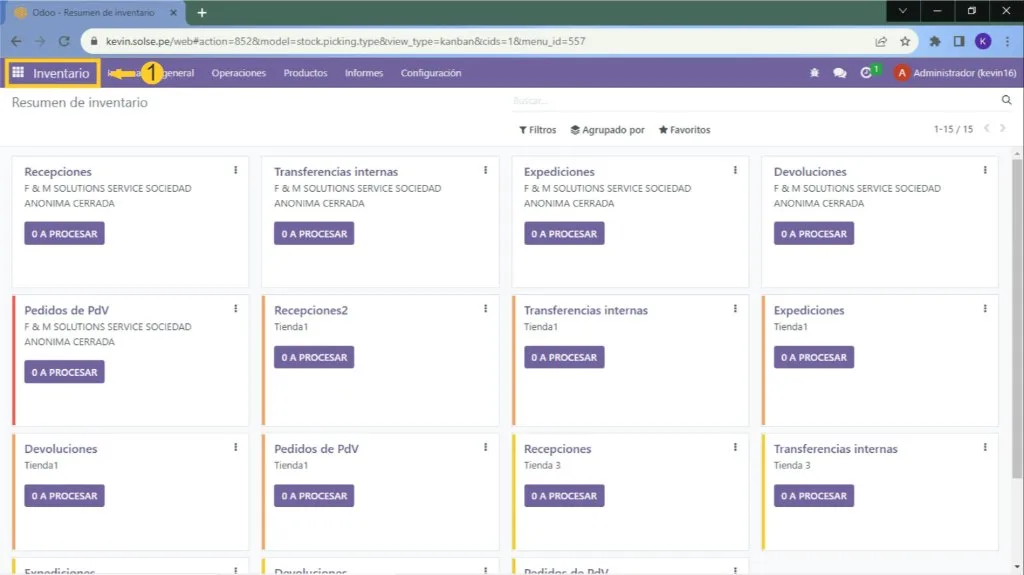Open options menu of Transferencias internas Tienda1 card
1024x575 pixels.
[735, 308]
